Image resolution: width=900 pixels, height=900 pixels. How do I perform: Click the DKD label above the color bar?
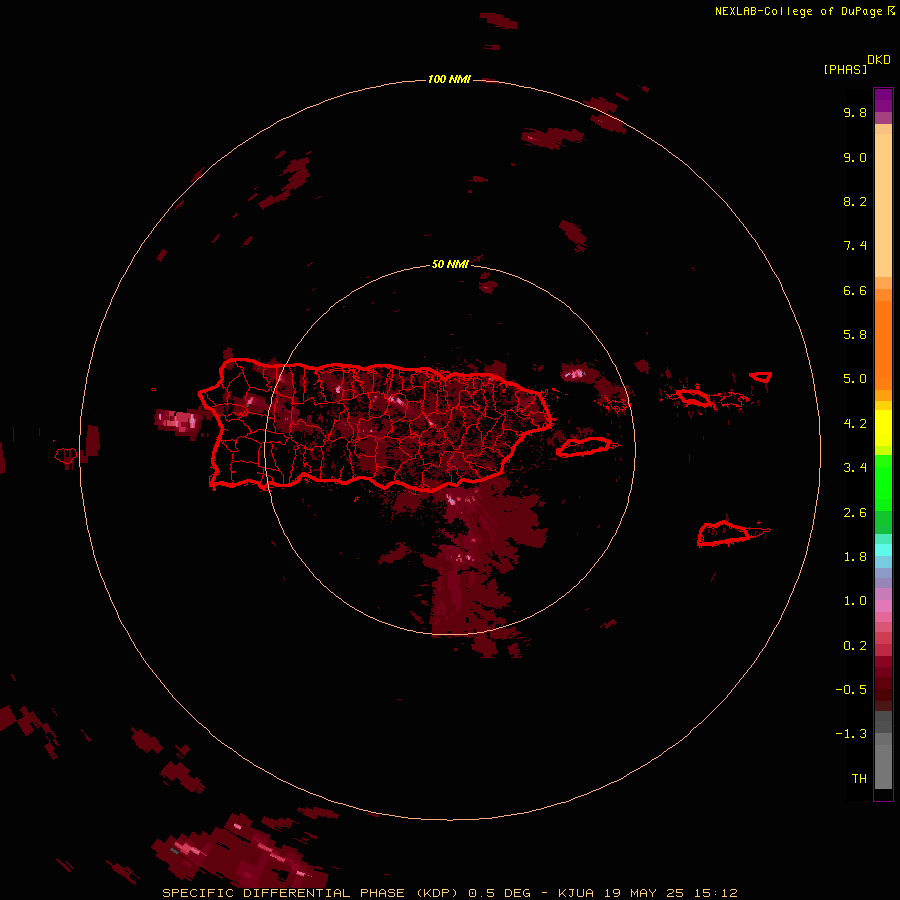click(878, 60)
